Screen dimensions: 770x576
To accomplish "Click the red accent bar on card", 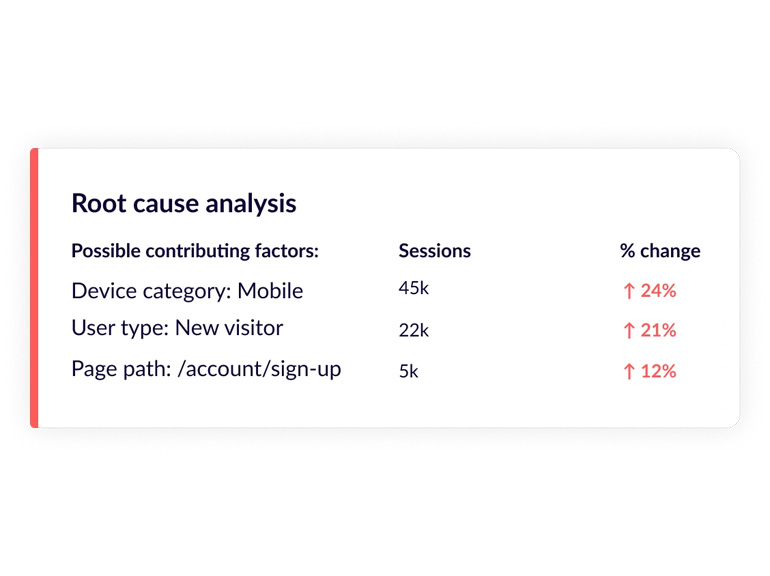I will click(34, 288).
